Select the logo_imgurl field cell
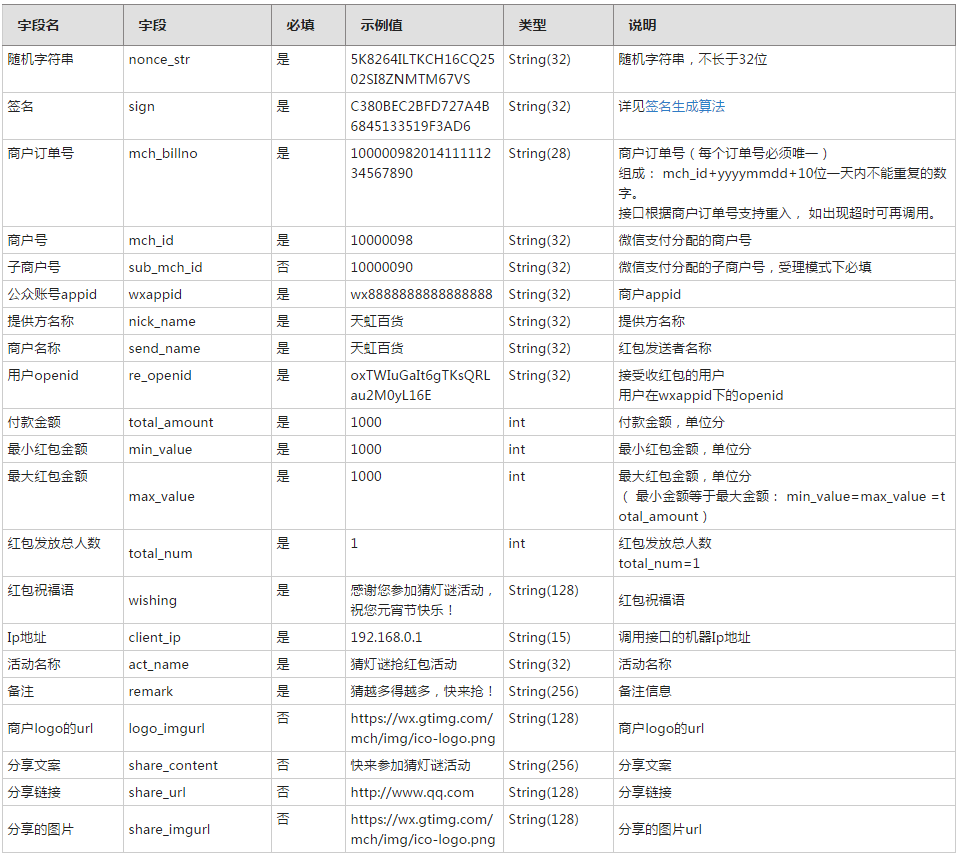960x858 pixels. pyautogui.click(x=167, y=729)
